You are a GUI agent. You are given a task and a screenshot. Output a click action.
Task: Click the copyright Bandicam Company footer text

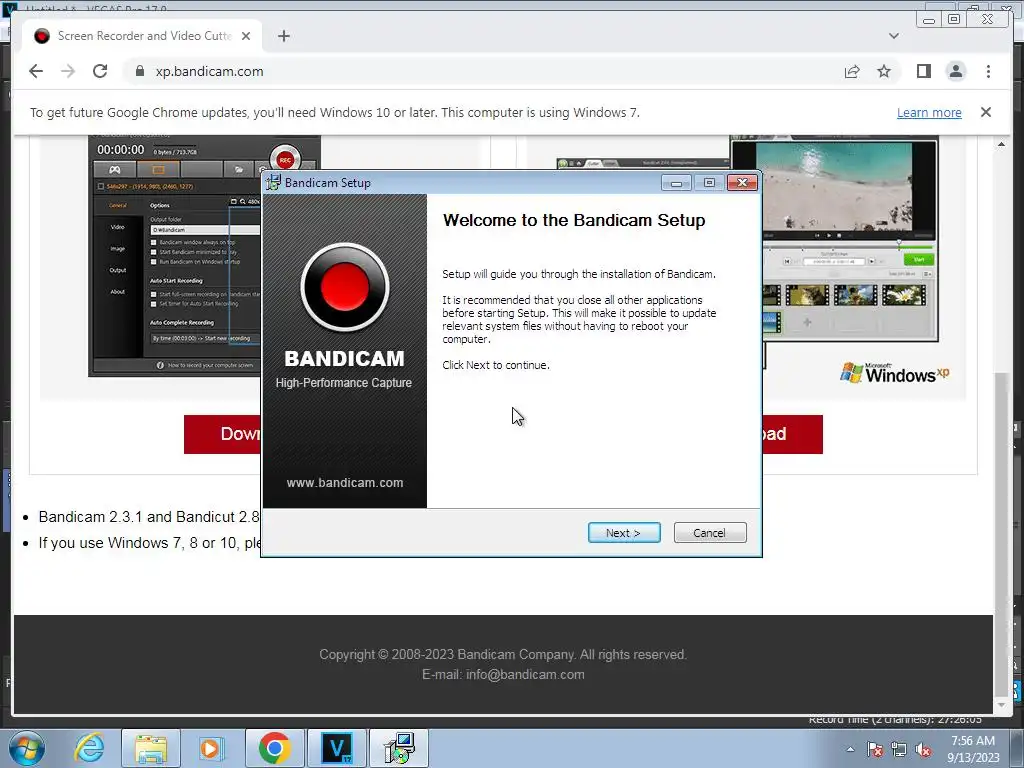tap(503, 654)
